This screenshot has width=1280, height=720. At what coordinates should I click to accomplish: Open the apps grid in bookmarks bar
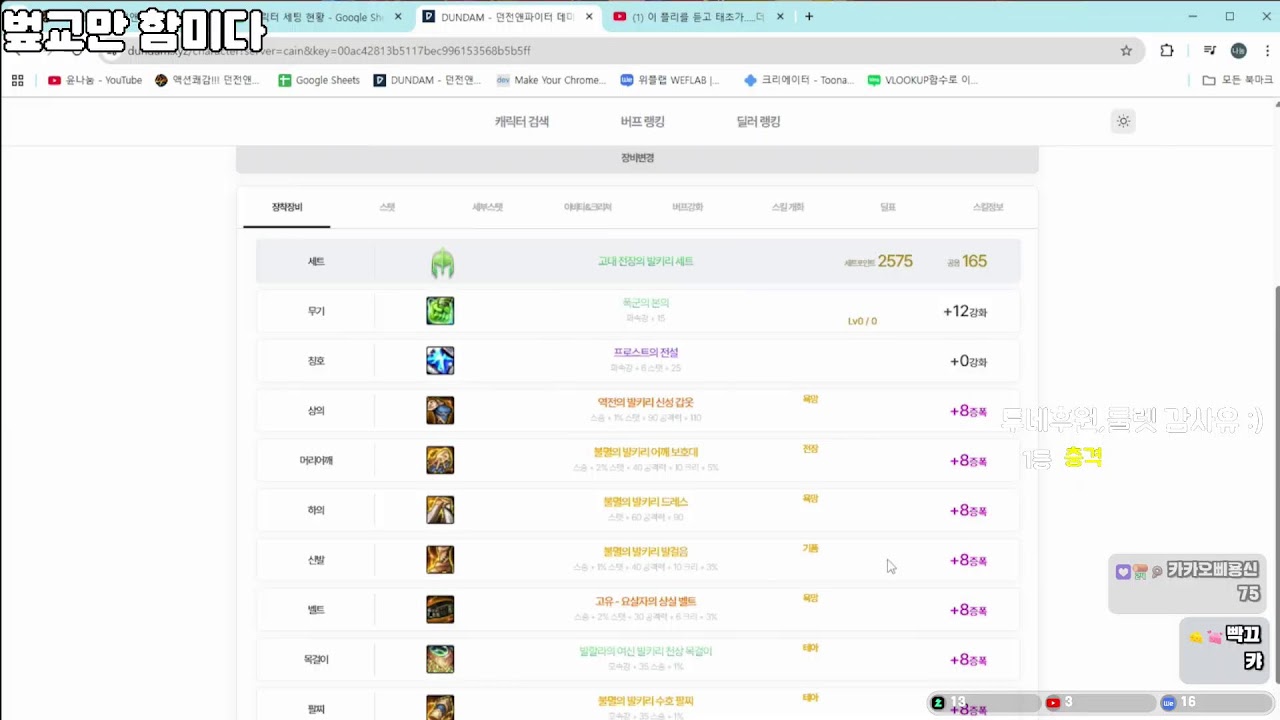tap(18, 80)
